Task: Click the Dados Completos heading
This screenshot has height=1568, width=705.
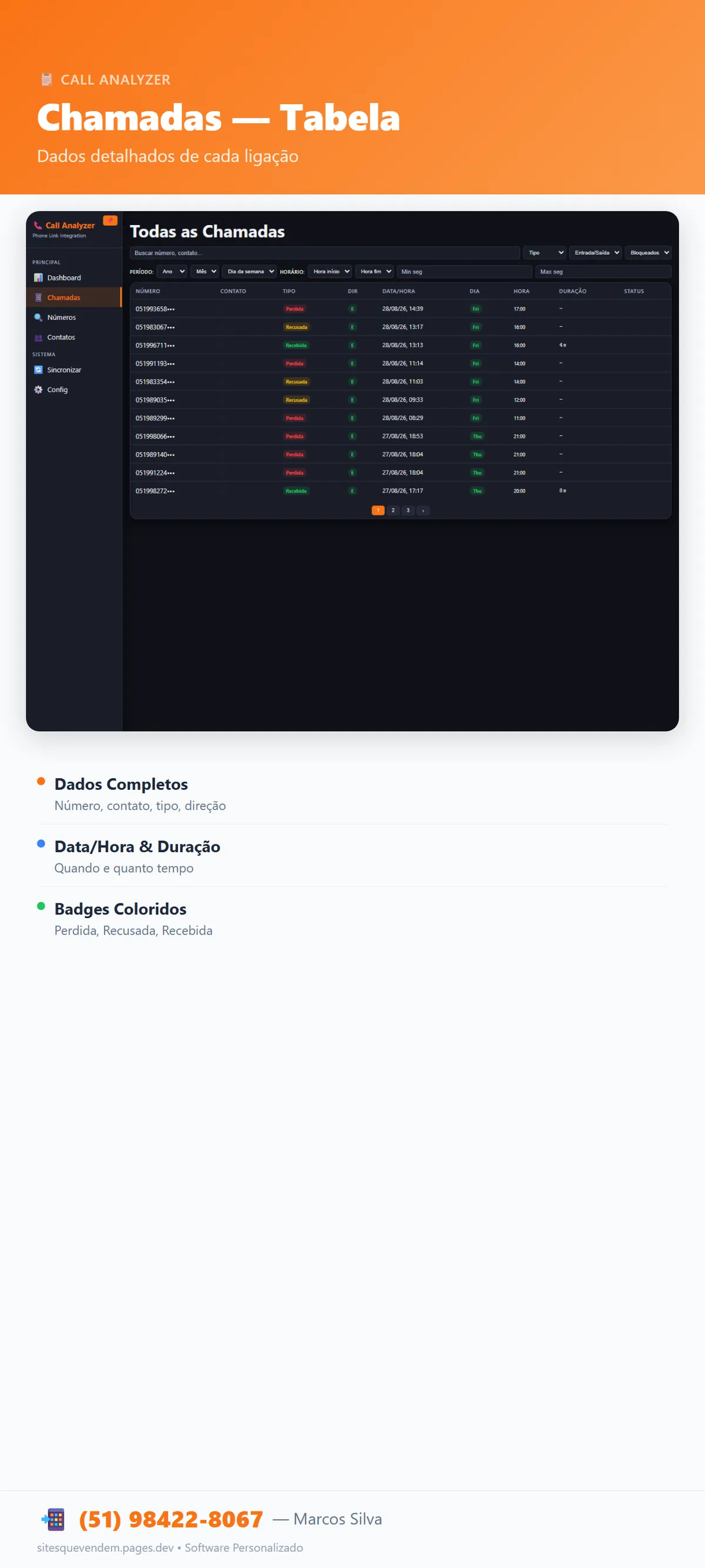Action: click(121, 784)
